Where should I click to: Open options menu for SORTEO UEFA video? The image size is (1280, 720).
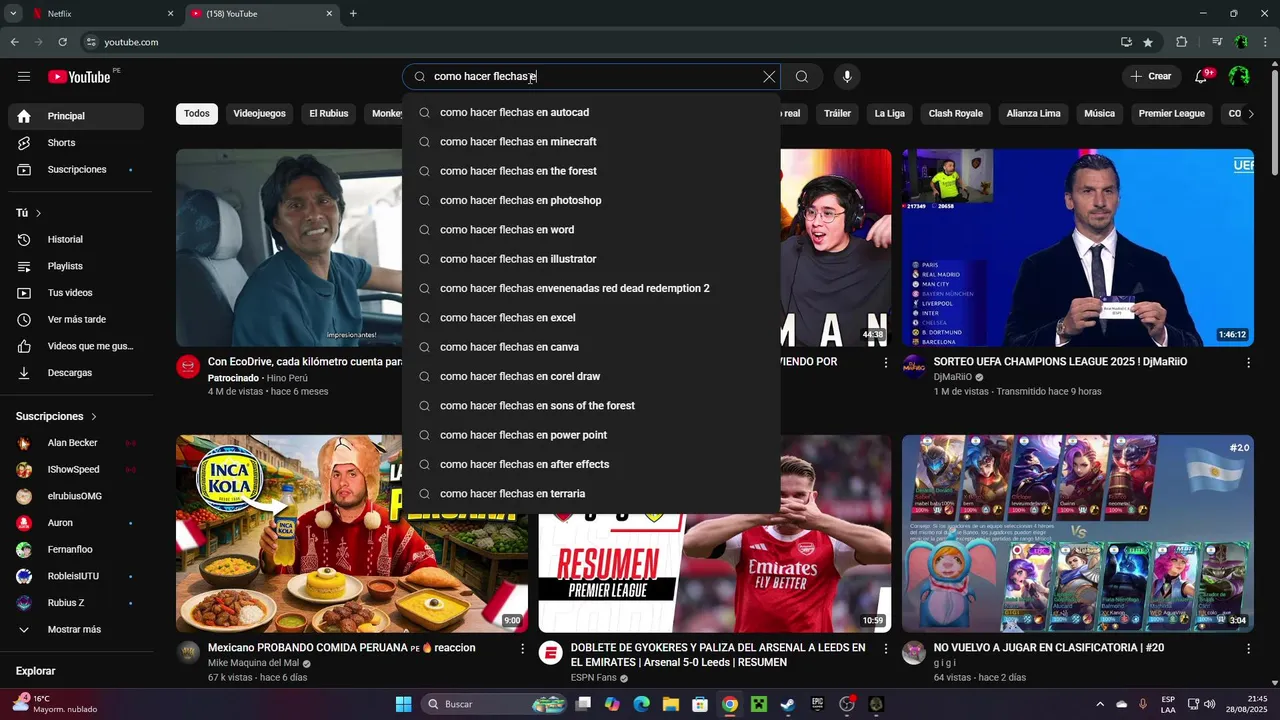(1248, 363)
